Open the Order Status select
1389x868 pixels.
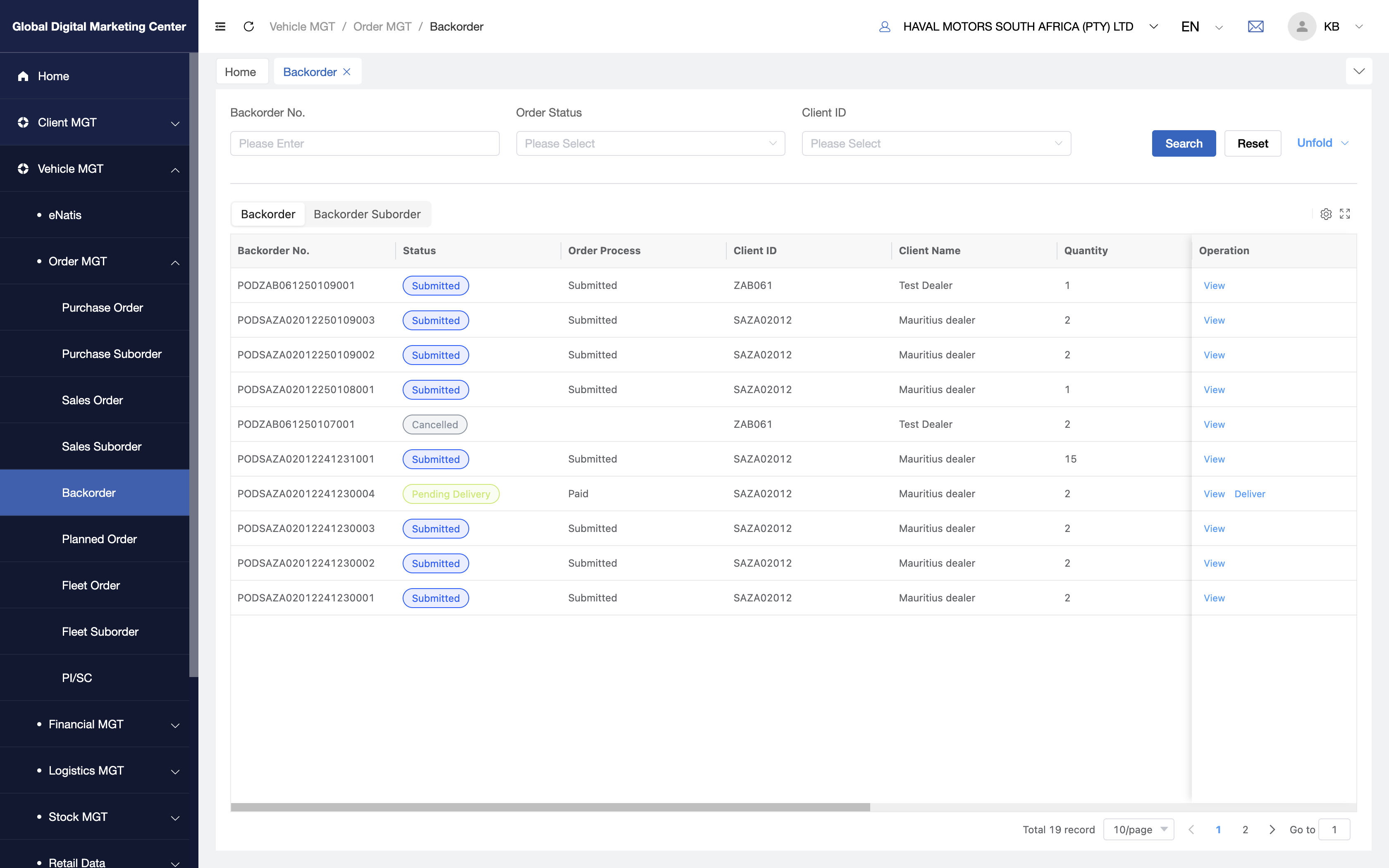click(x=650, y=143)
